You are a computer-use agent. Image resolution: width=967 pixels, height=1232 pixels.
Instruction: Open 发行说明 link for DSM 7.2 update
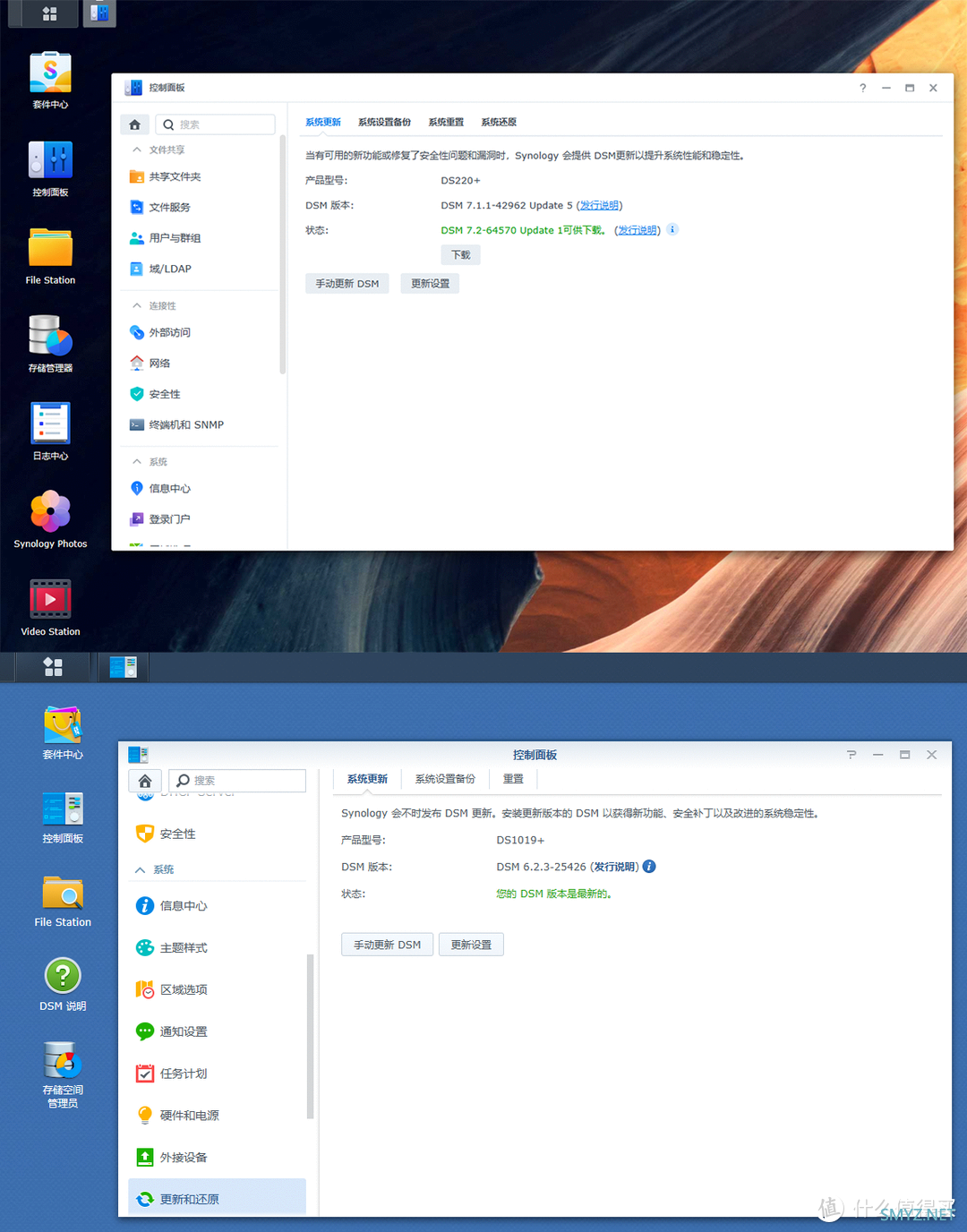tap(638, 230)
